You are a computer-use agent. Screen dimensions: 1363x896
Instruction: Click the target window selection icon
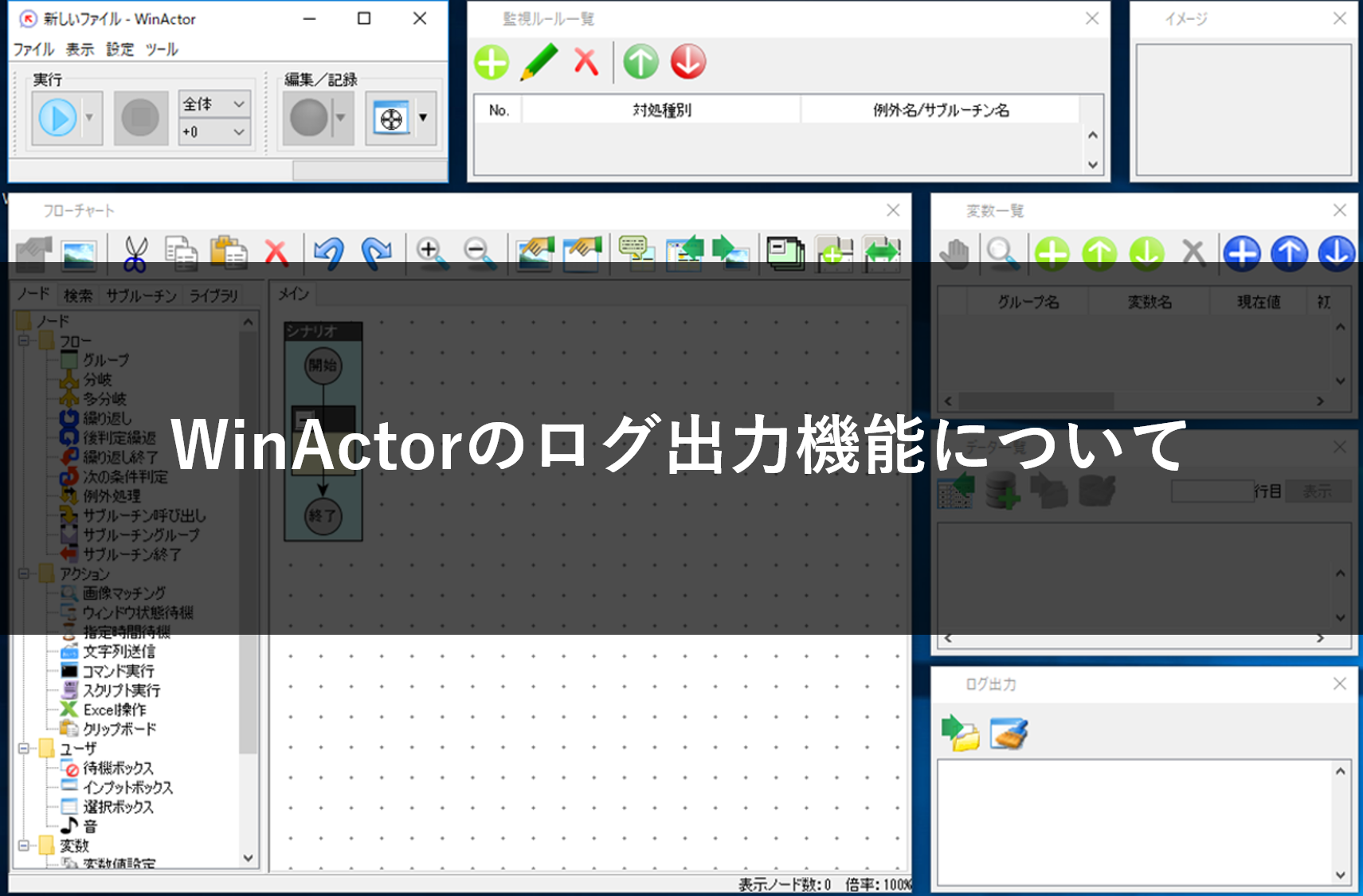pos(391,119)
